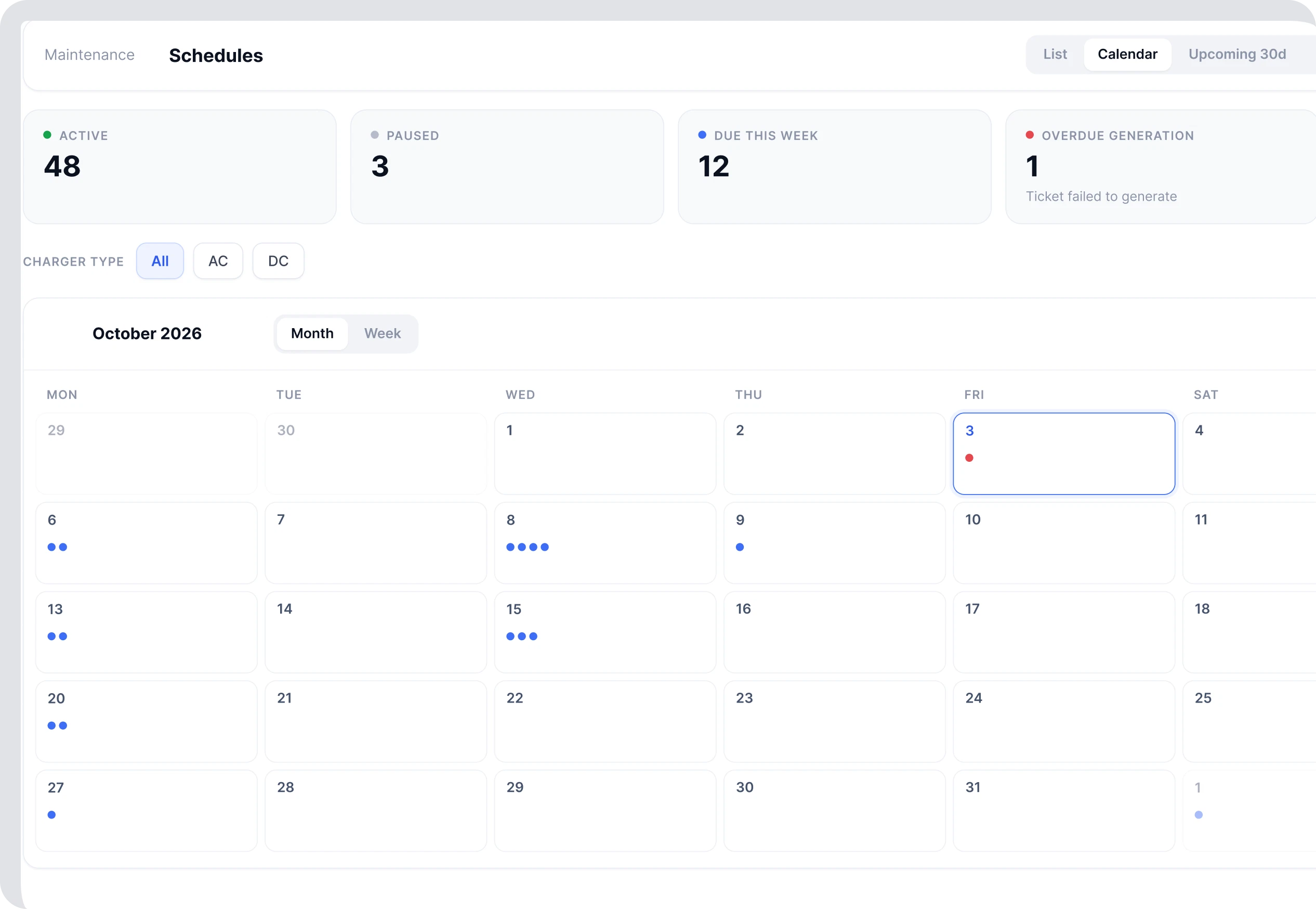Switch to the List view tab

(x=1055, y=54)
